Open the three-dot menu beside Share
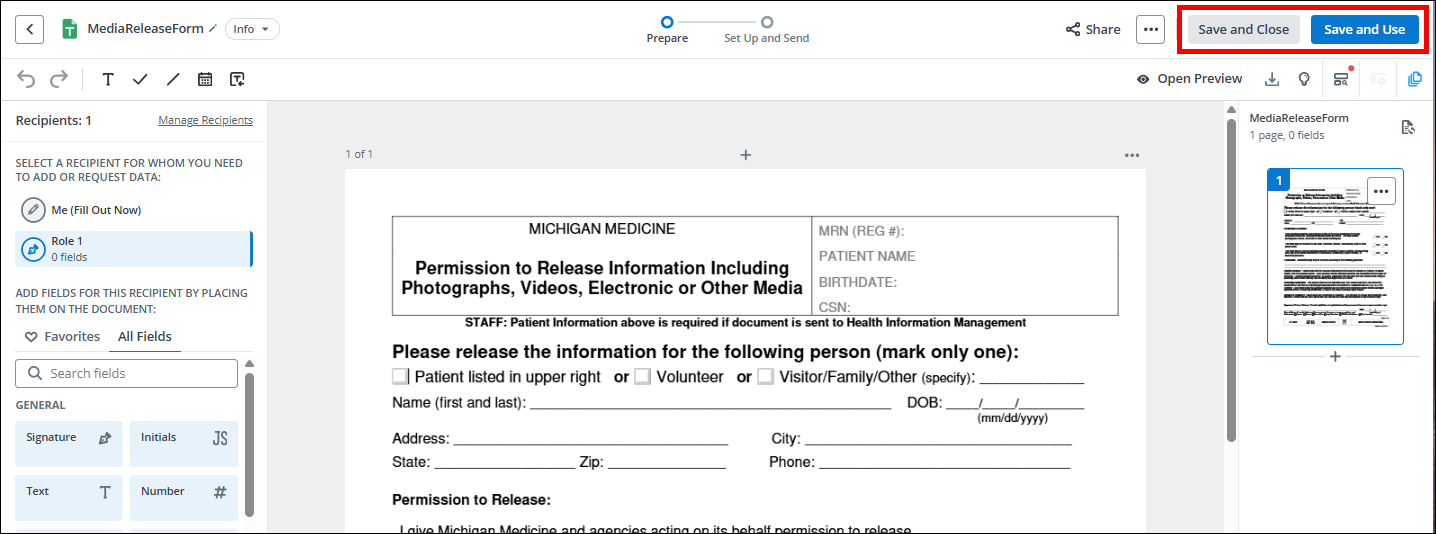Screen dimensions: 1436x534 [x=1150, y=29]
